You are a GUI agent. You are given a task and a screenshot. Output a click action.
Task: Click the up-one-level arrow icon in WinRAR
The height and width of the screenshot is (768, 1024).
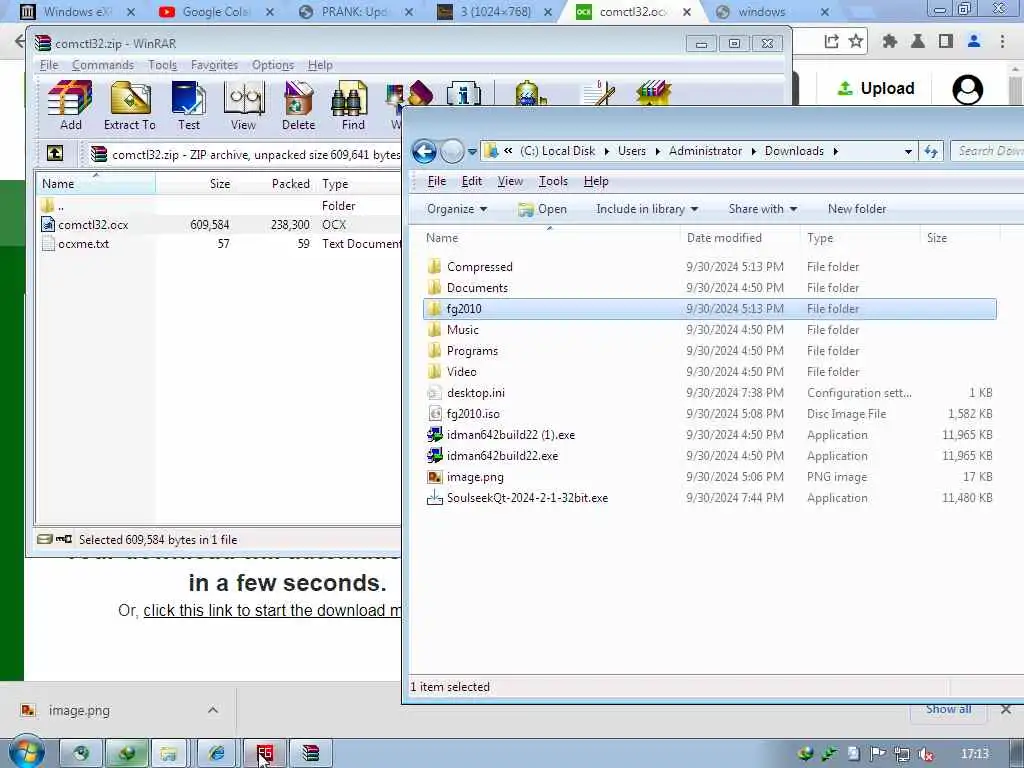click(x=55, y=153)
